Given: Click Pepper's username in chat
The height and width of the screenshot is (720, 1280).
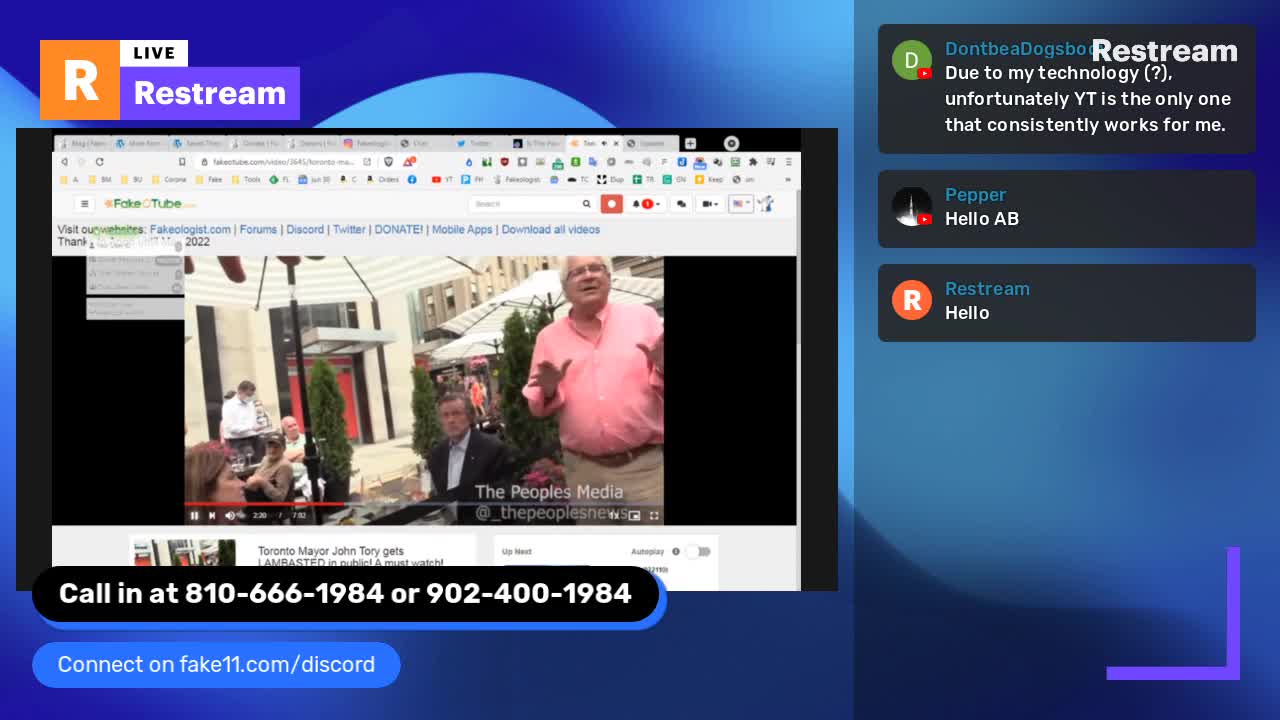Looking at the screenshot, I should tap(975, 195).
